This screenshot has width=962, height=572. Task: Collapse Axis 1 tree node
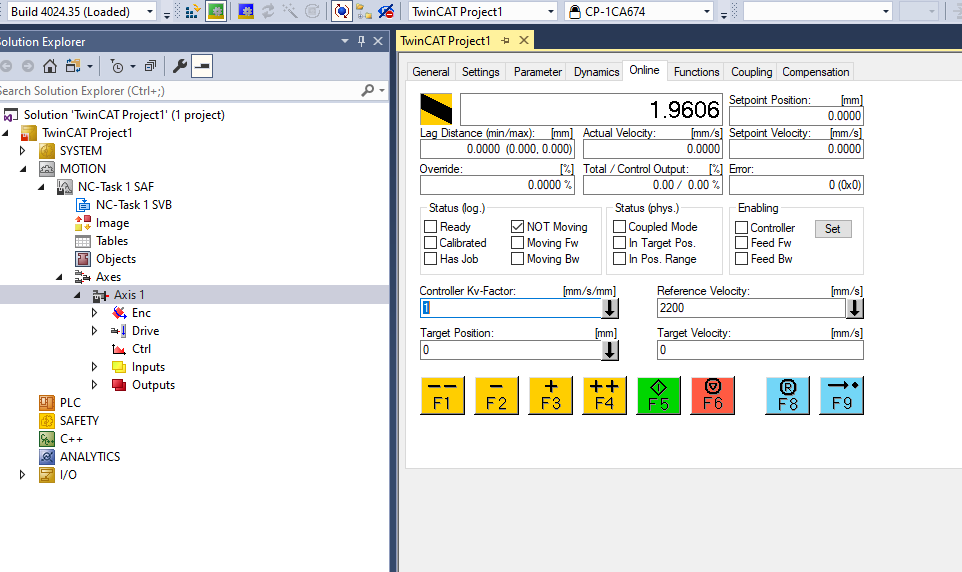(x=77, y=295)
